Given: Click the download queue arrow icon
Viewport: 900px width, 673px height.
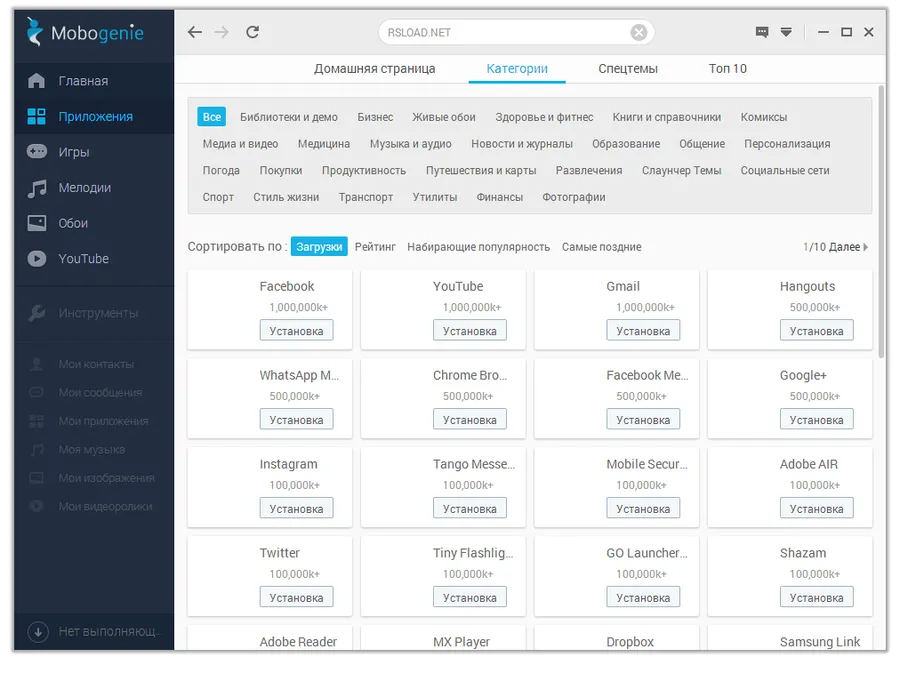Looking at the screenshot, I should [x=38, y=632].
